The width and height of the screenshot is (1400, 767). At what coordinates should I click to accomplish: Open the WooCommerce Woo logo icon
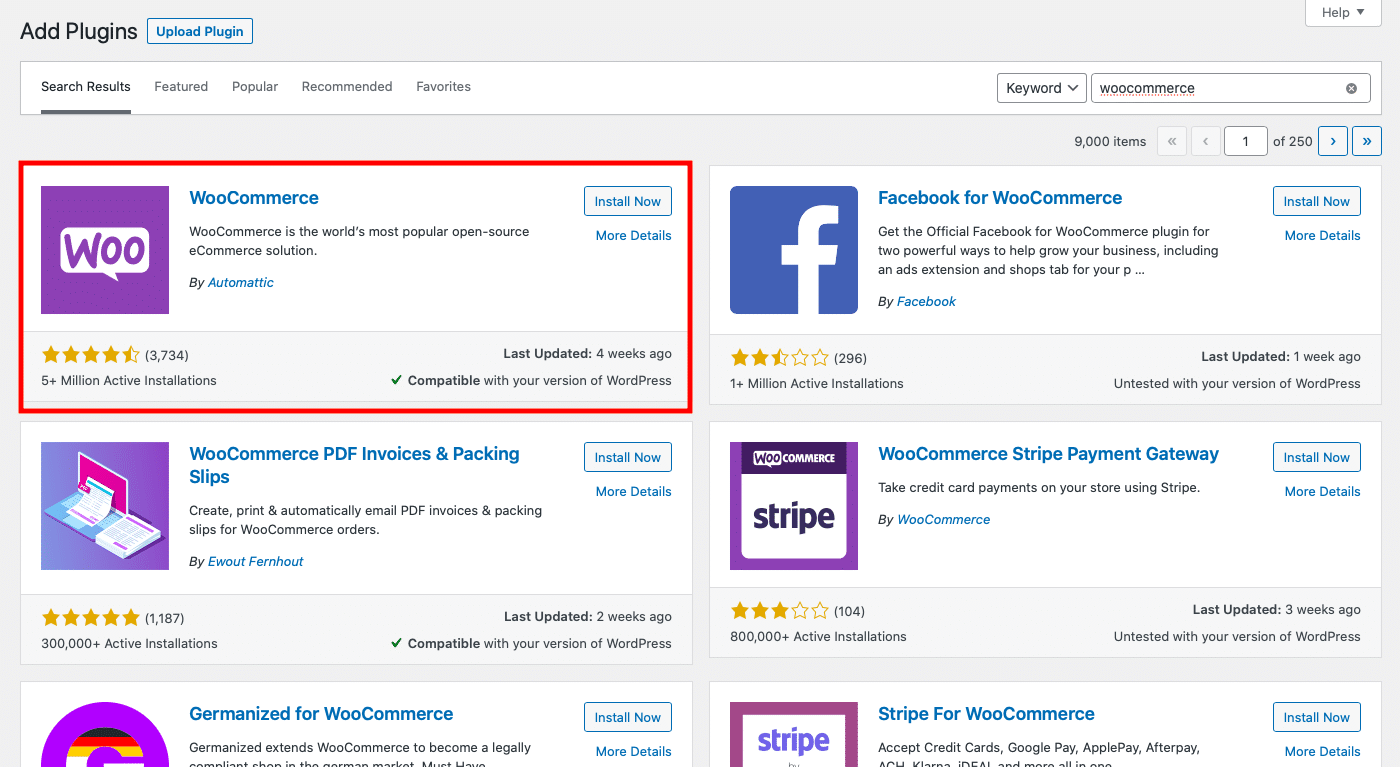tap(105, 250)
